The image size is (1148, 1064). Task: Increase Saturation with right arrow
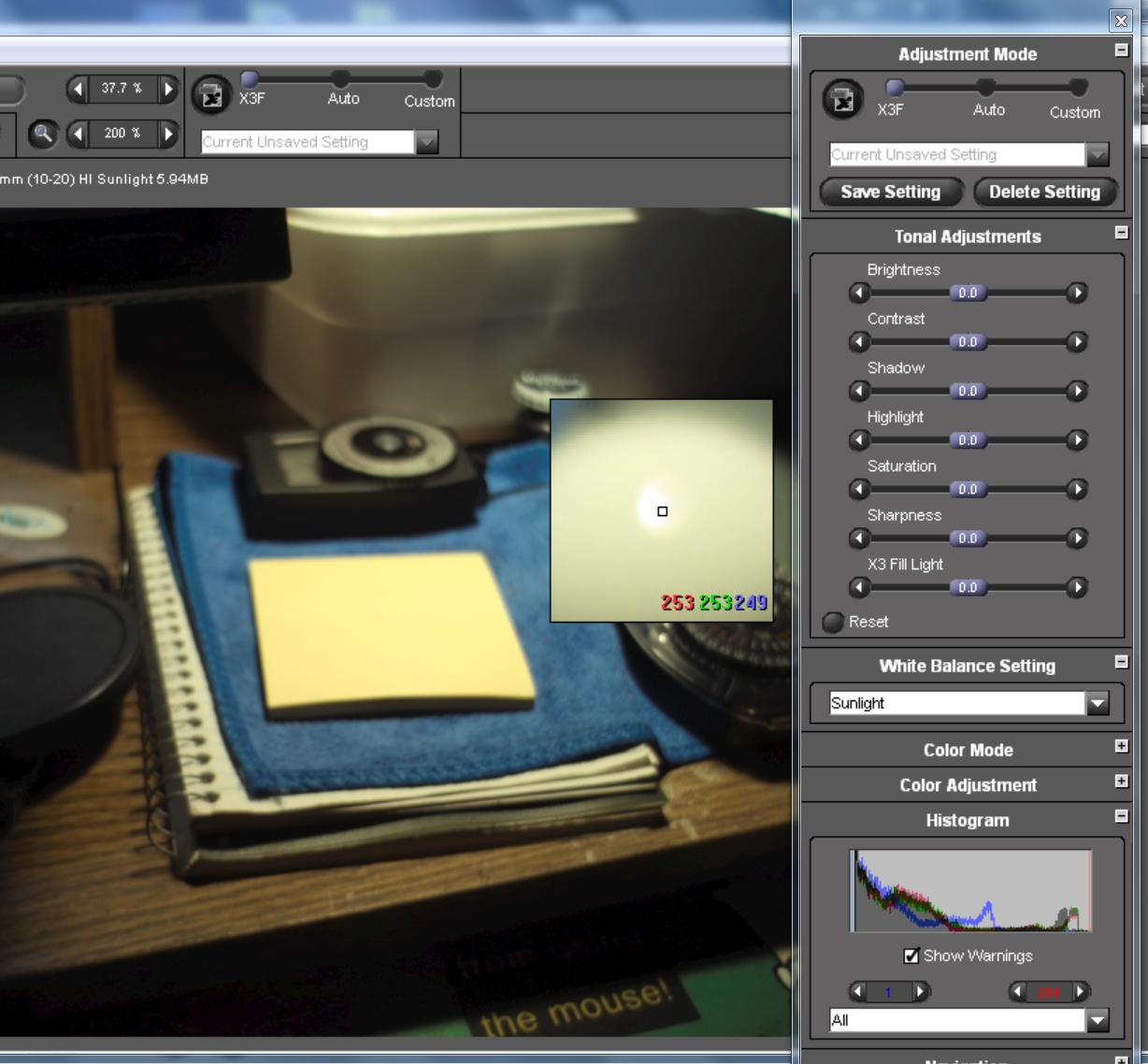point(1077,489)
